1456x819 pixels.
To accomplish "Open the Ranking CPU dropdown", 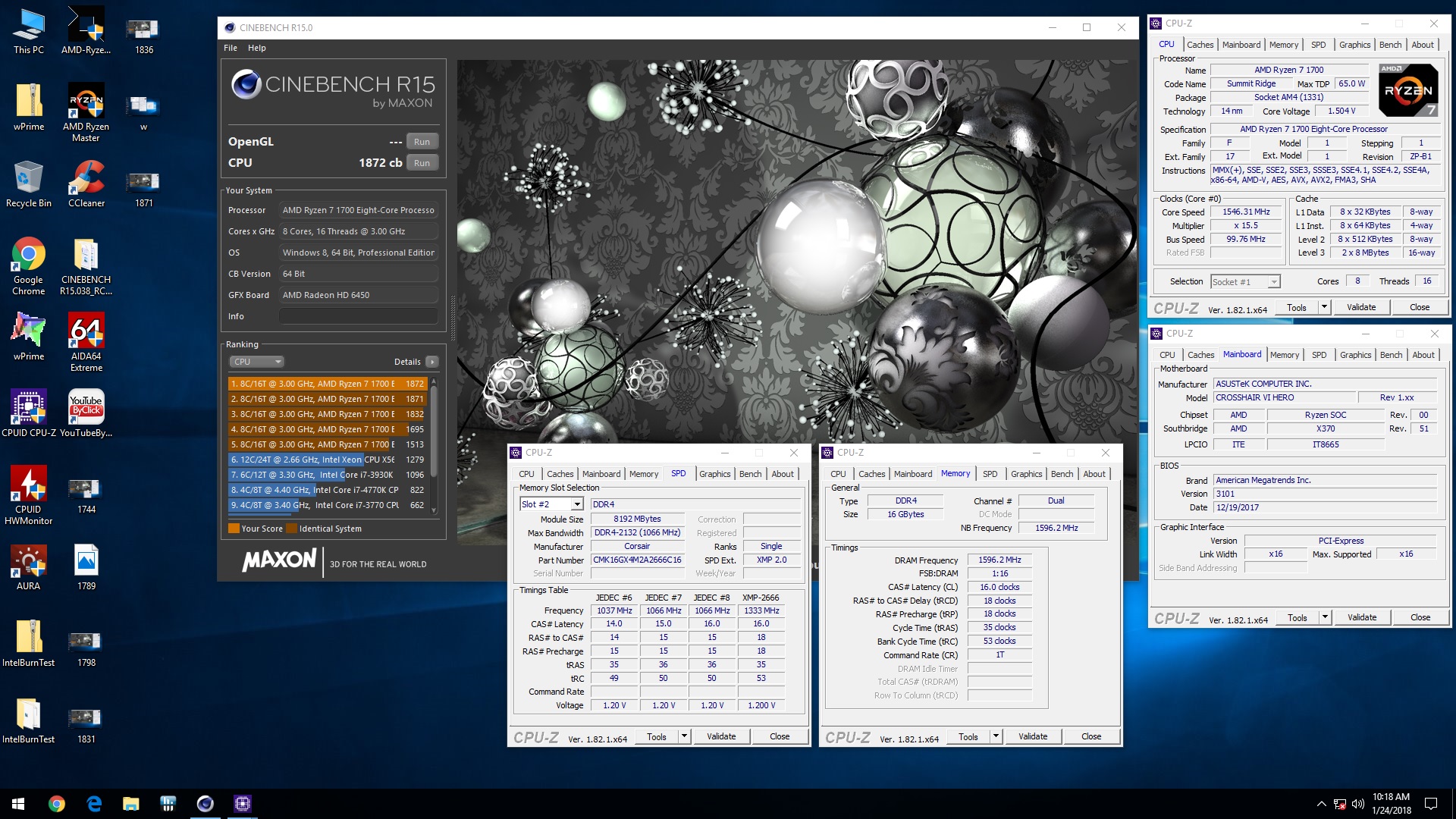I will pyautogui.click(x=256, y=362).
